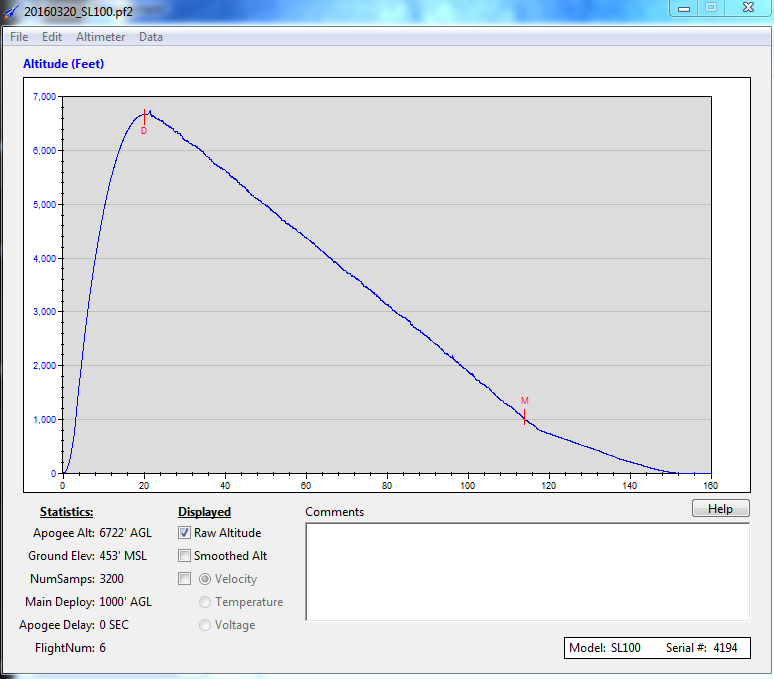Click the Serial #: 4194 label
The height and width of the screenshot is (679, 774).
pos(701,648)
